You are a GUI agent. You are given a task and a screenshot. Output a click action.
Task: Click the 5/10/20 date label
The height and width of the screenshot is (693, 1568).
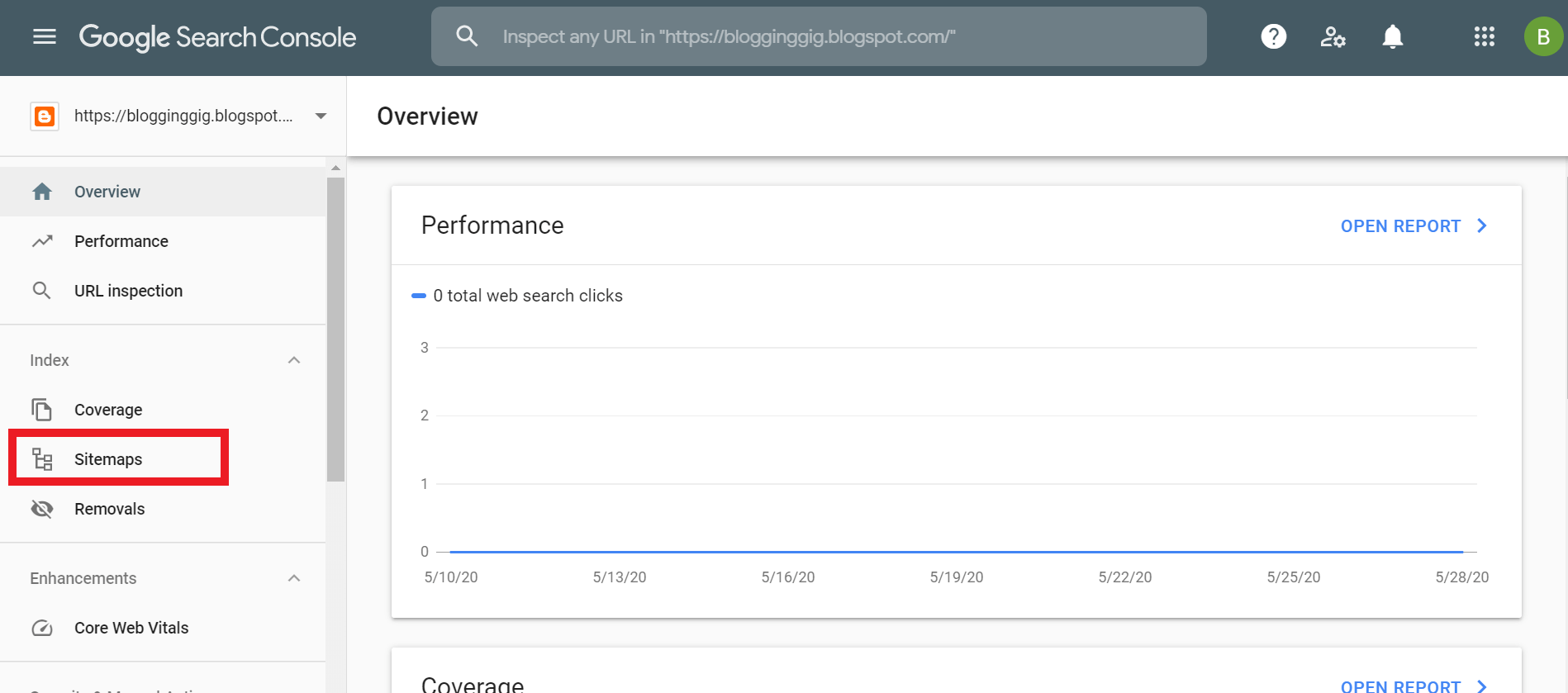[451, 577]
